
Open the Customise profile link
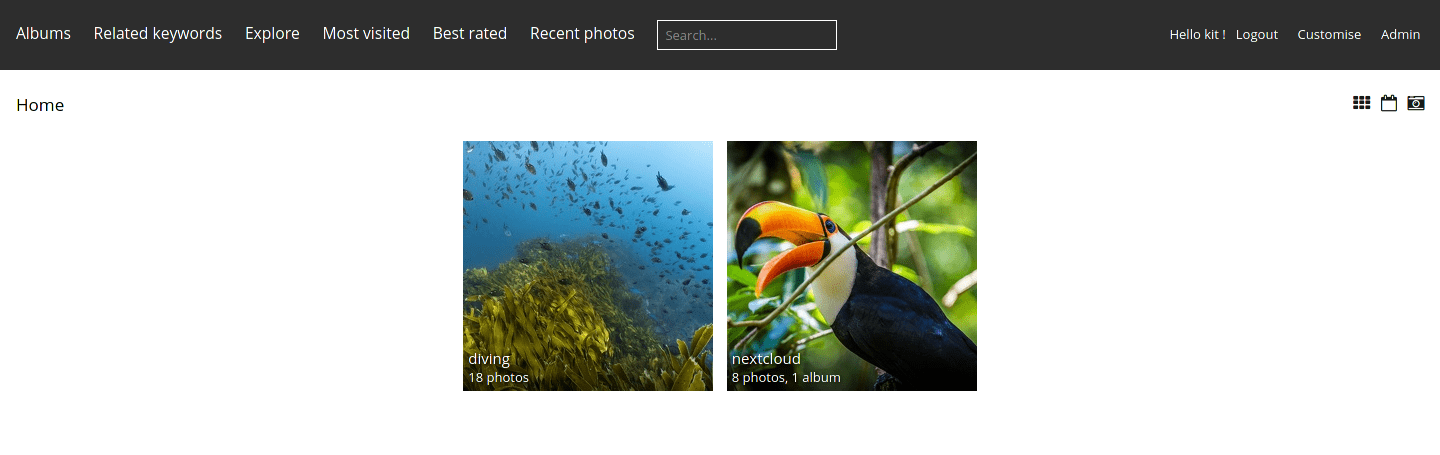click(1329, 34)
